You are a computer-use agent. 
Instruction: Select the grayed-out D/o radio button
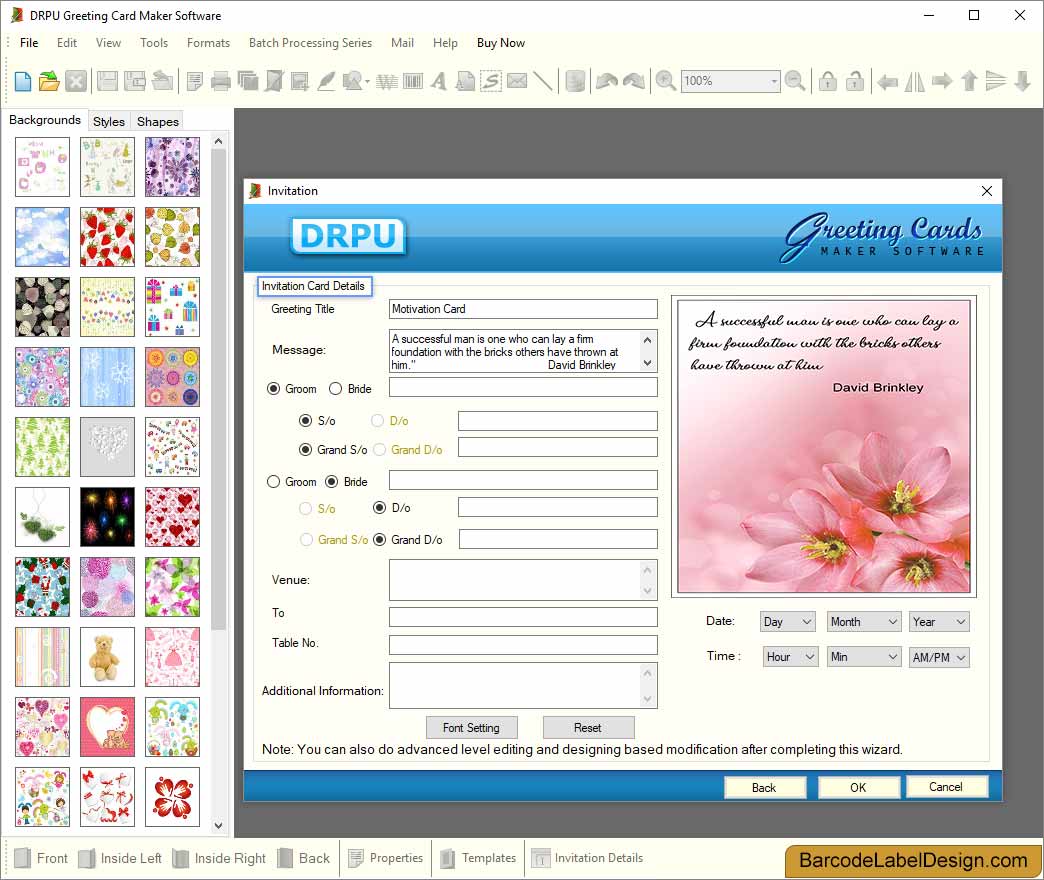point(378,421)
